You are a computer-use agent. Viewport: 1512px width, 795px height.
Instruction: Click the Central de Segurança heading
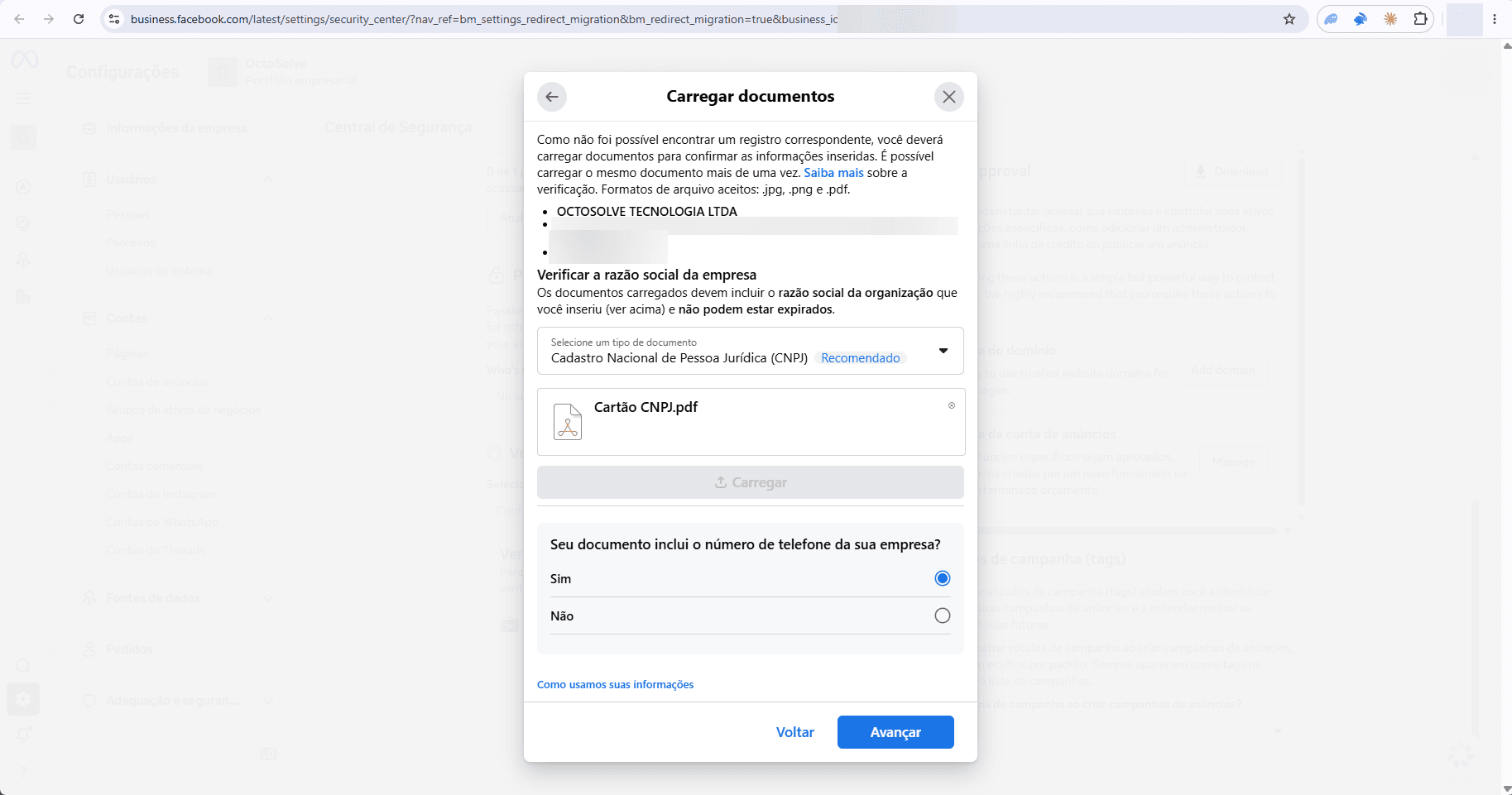click(398, 127)
